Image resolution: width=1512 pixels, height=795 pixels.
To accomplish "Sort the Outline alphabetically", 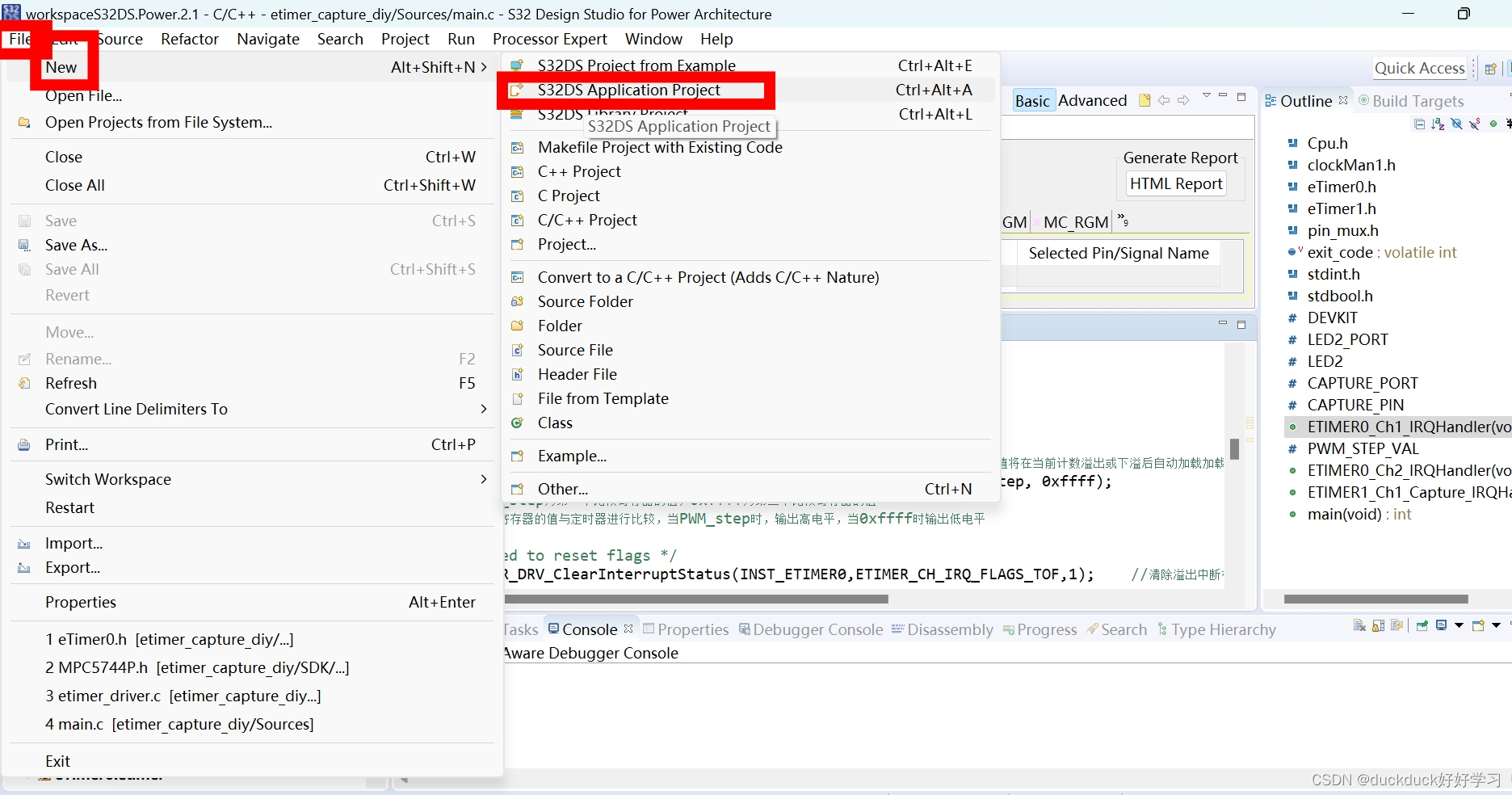I will coord(1438,124).
